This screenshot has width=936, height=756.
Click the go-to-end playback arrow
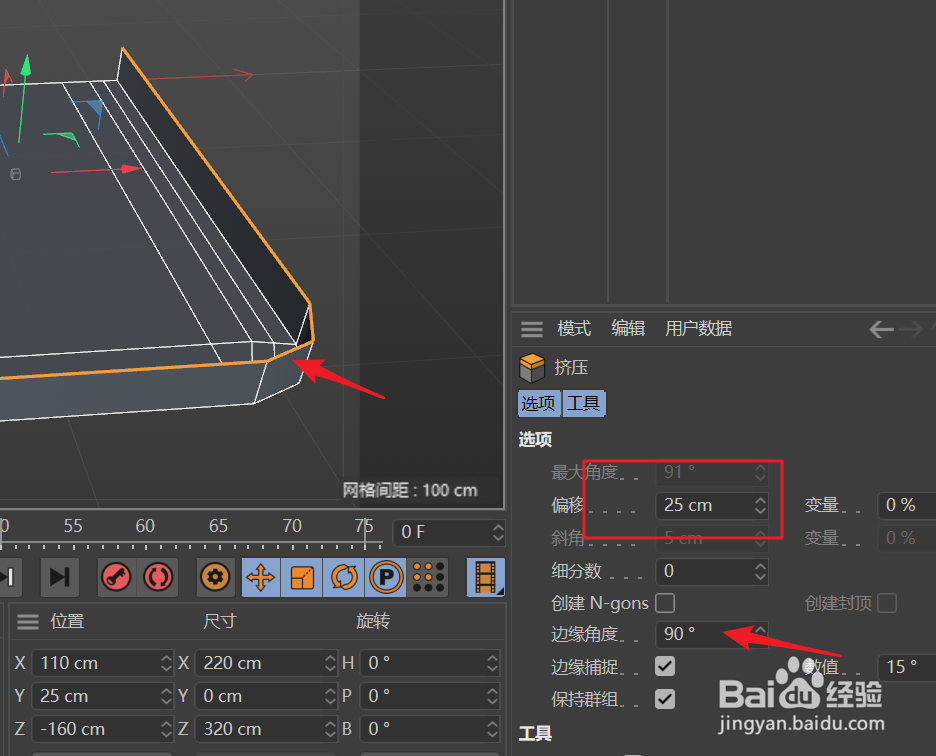click(60, 578)
